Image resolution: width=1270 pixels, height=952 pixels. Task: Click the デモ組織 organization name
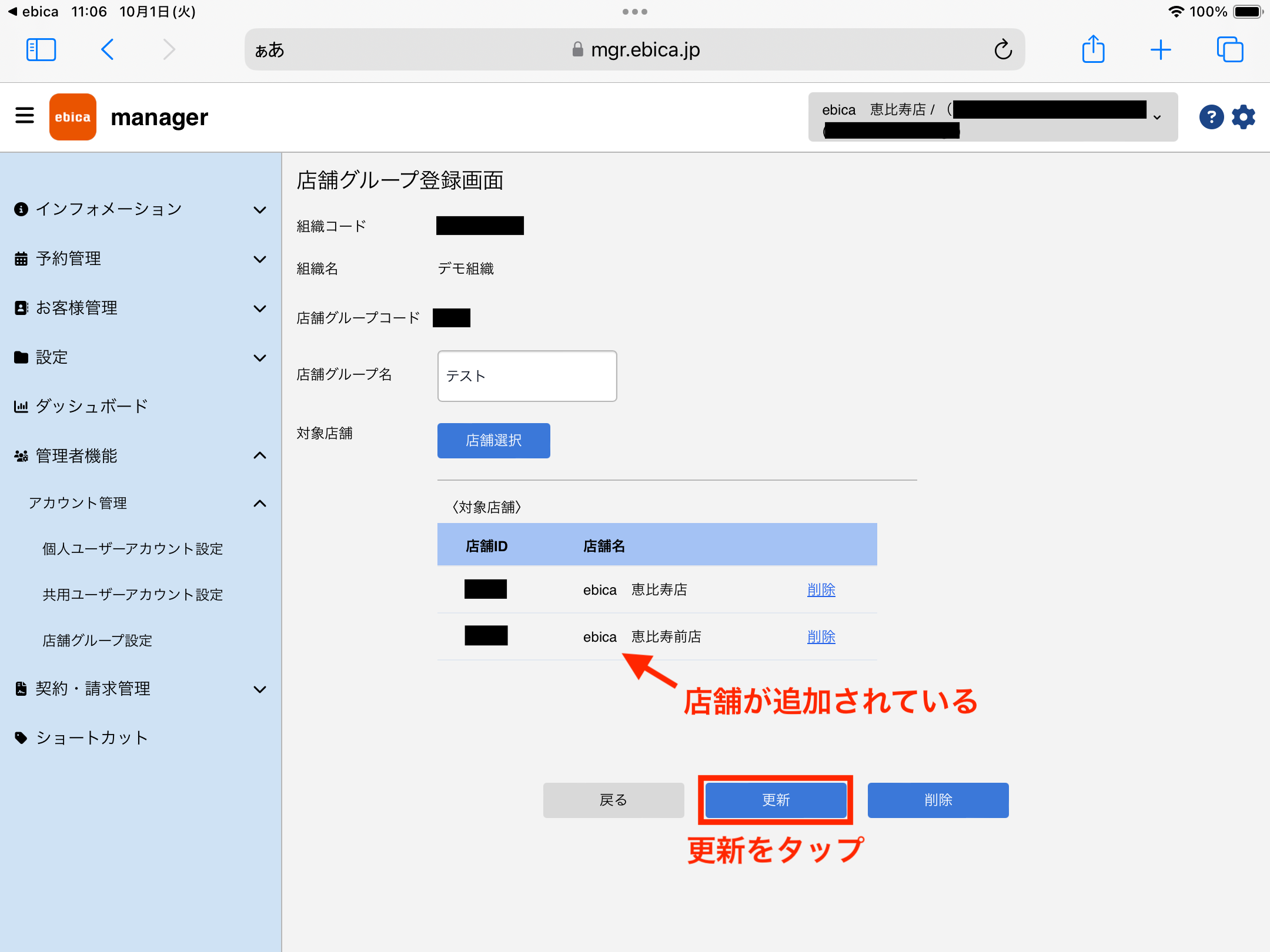[466, 269]
